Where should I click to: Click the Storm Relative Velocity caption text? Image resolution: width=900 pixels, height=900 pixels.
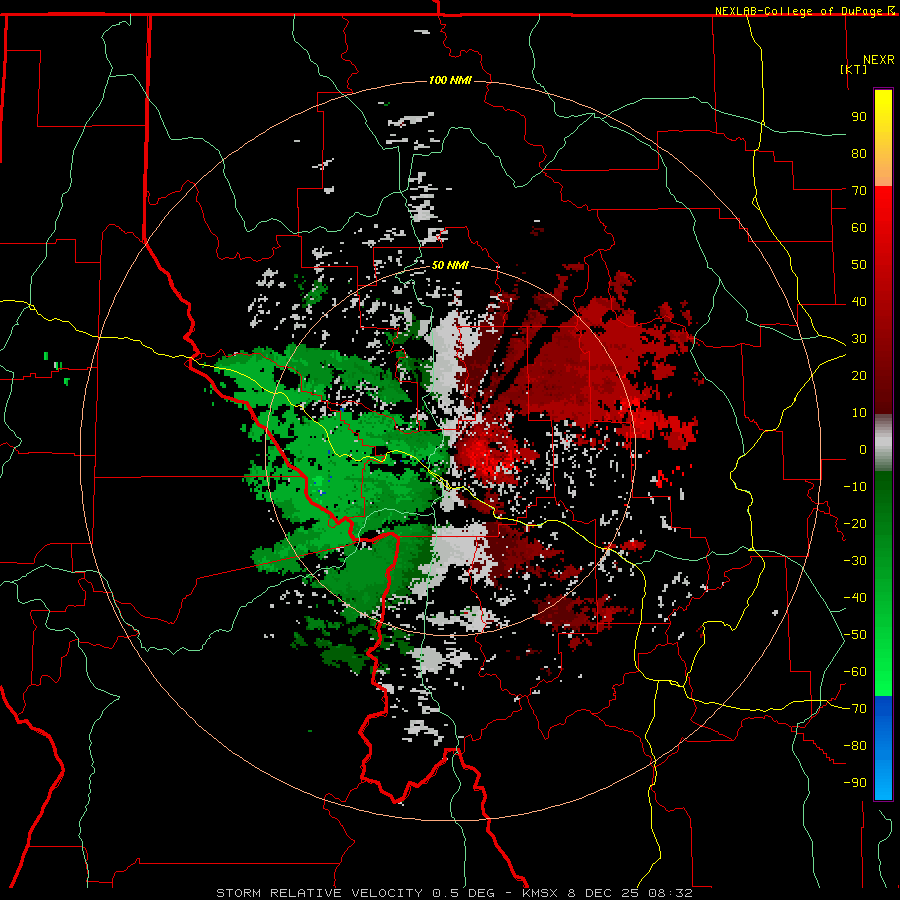point(319,893)
